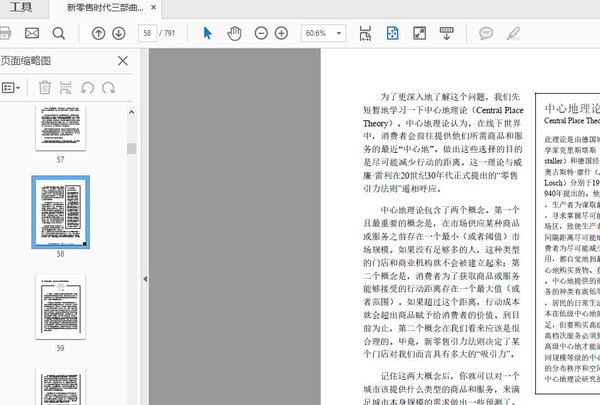Click the thumbnail scrollbar up arrow
Image resolution: width=600 pixels, height=405 pixels.
132,112
